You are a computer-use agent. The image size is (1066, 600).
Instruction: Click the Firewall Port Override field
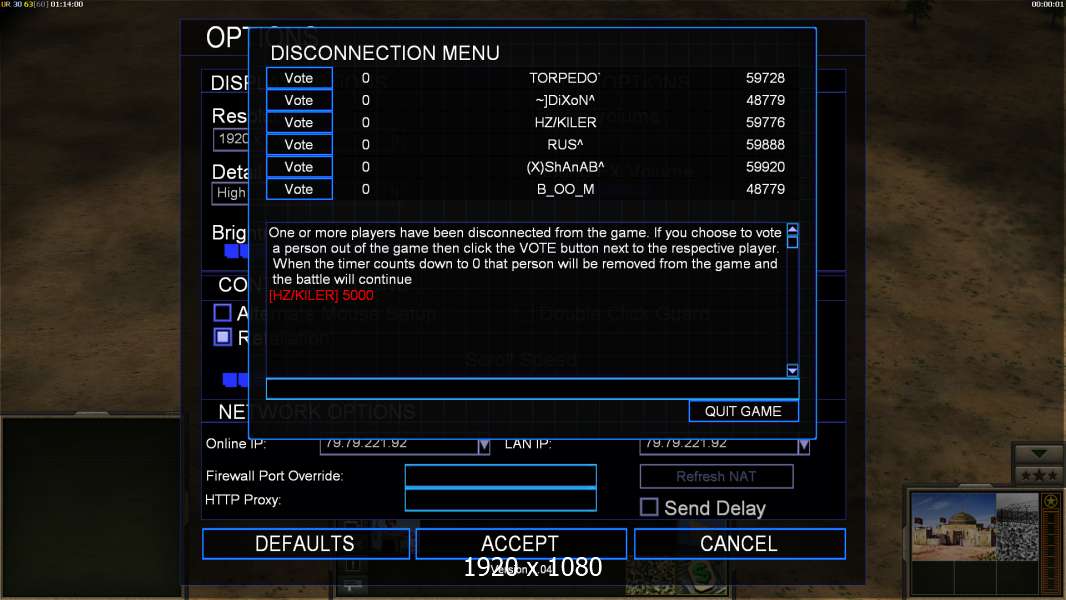(x=500, y=476)
